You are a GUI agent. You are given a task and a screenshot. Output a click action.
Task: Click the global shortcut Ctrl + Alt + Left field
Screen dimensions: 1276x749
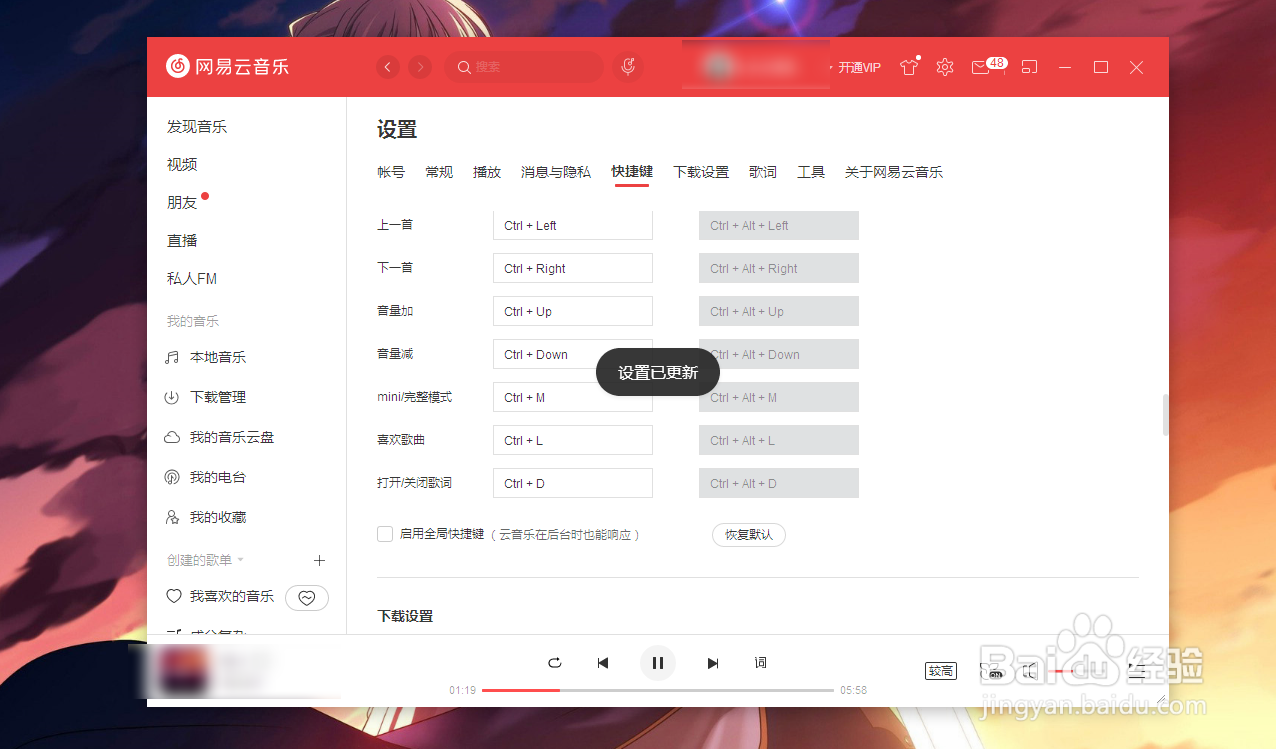click(779, 225)
